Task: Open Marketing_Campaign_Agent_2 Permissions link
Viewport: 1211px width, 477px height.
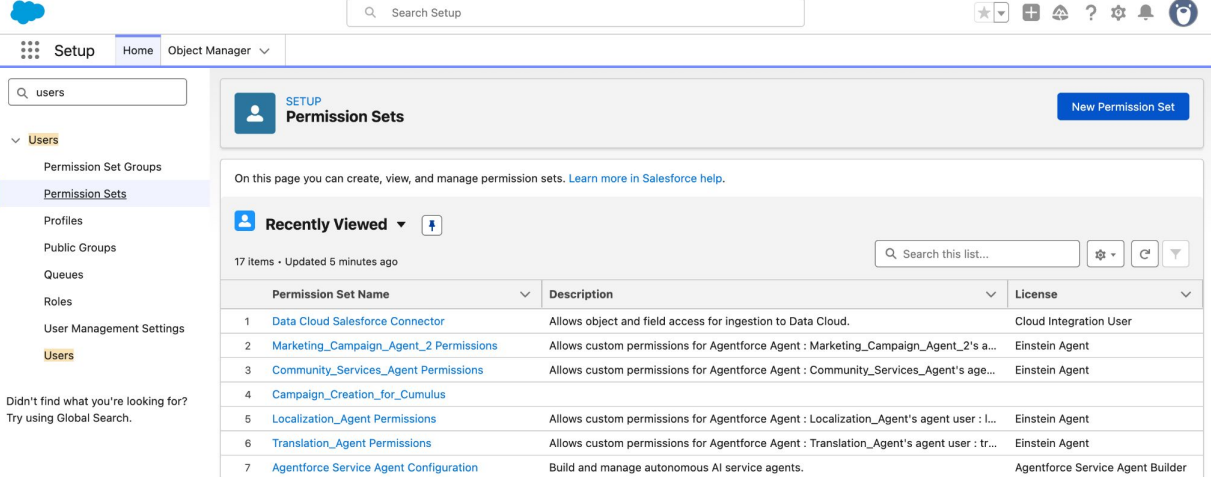Action: (384, 346)
